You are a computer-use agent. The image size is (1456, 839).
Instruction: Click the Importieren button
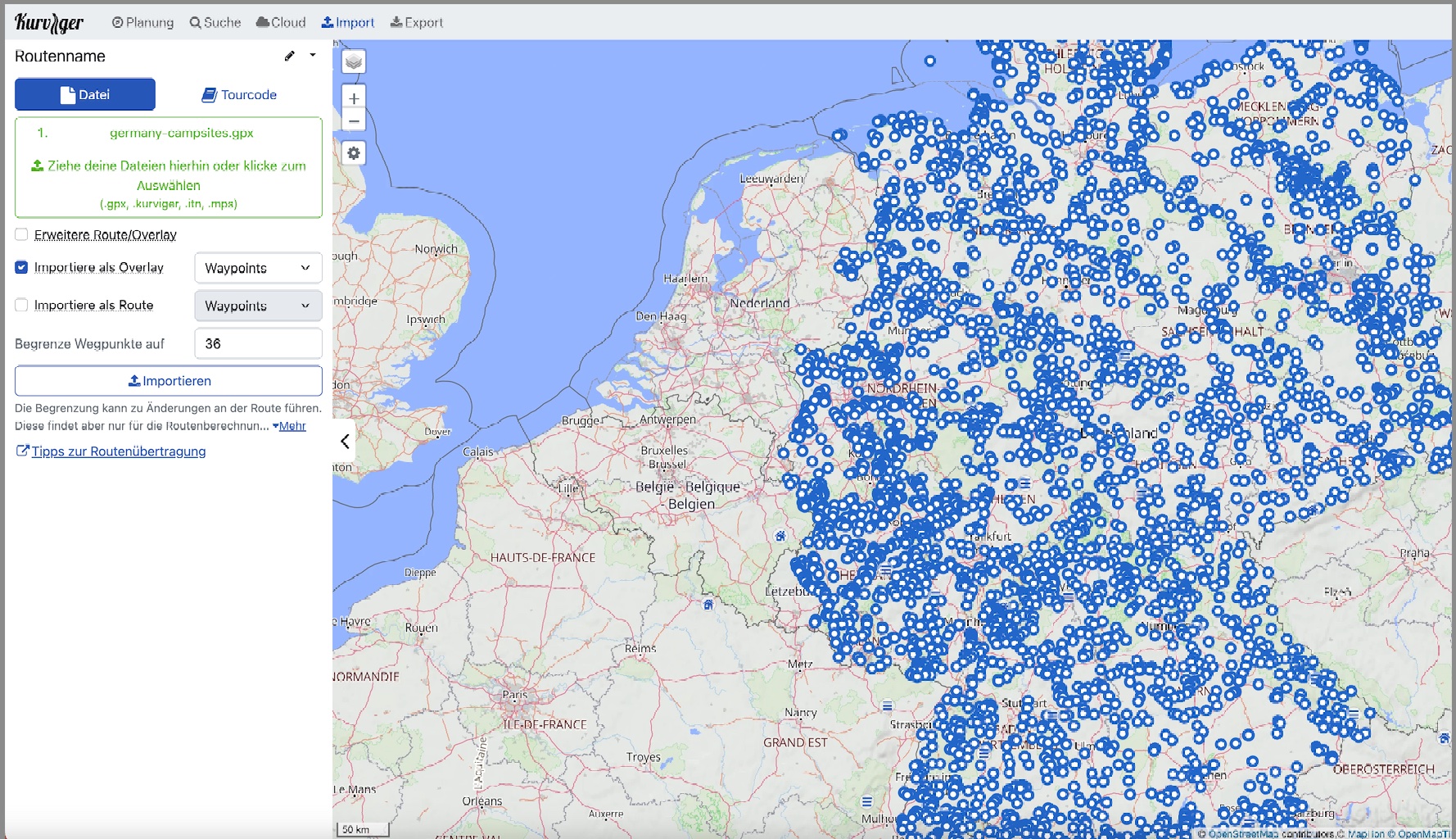(169, 381)
